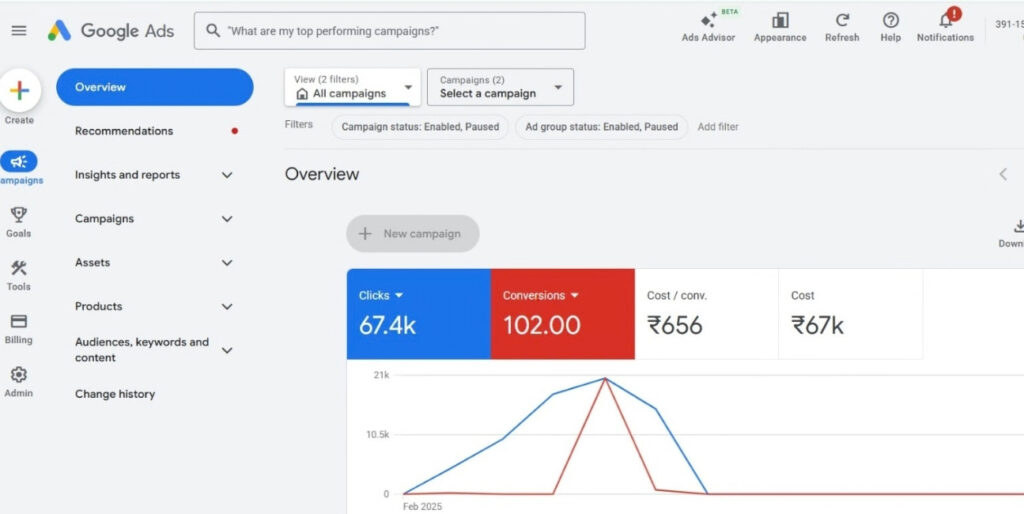1024x514 pixels.
Task: Click Campaign status: Enabled, Paused filter chip
Action: [420, 127]
